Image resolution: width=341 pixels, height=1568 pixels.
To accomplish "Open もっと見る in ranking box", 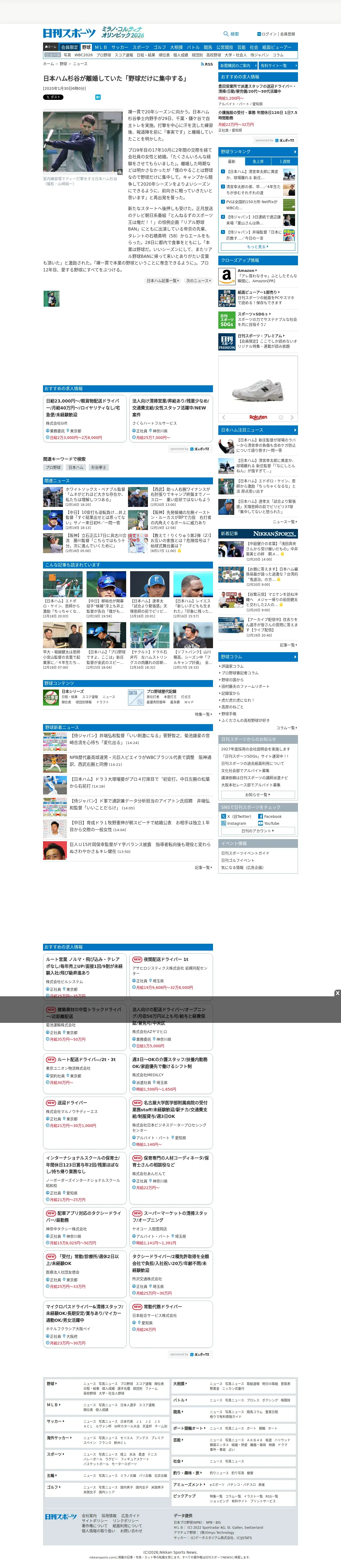I will pos(258,246).
